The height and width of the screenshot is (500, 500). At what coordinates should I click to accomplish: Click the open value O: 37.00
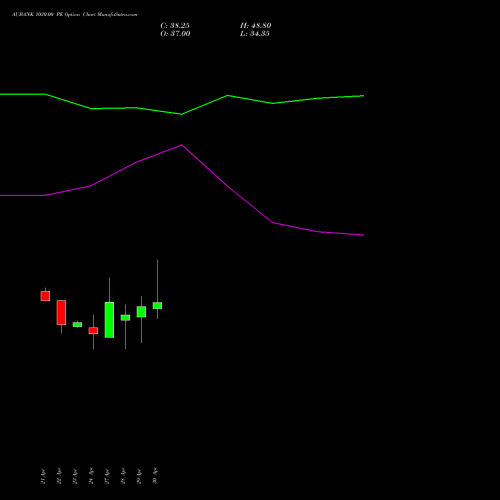(175, 34)
